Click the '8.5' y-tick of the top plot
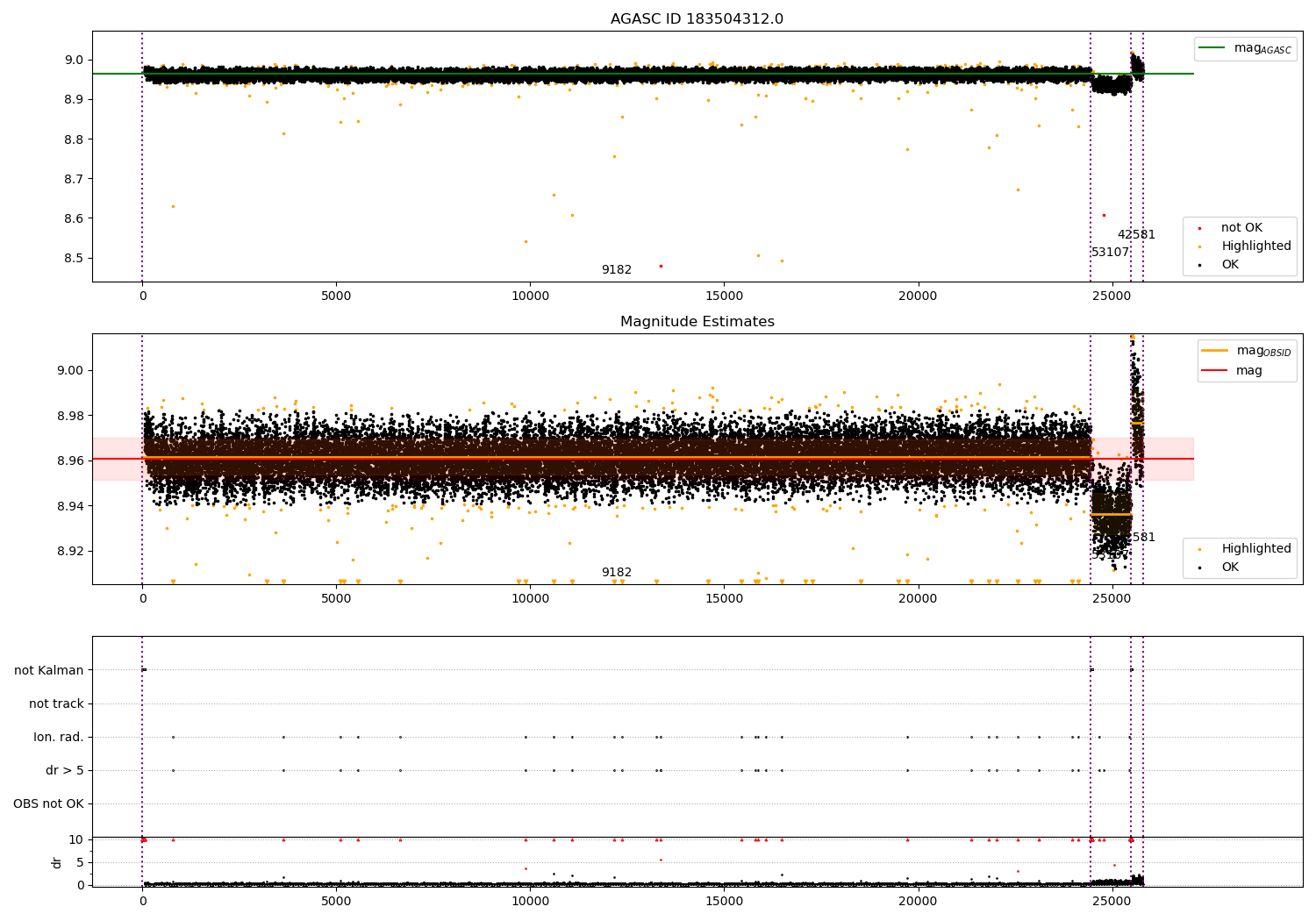The image size is (1316, 921). (74, 258)
